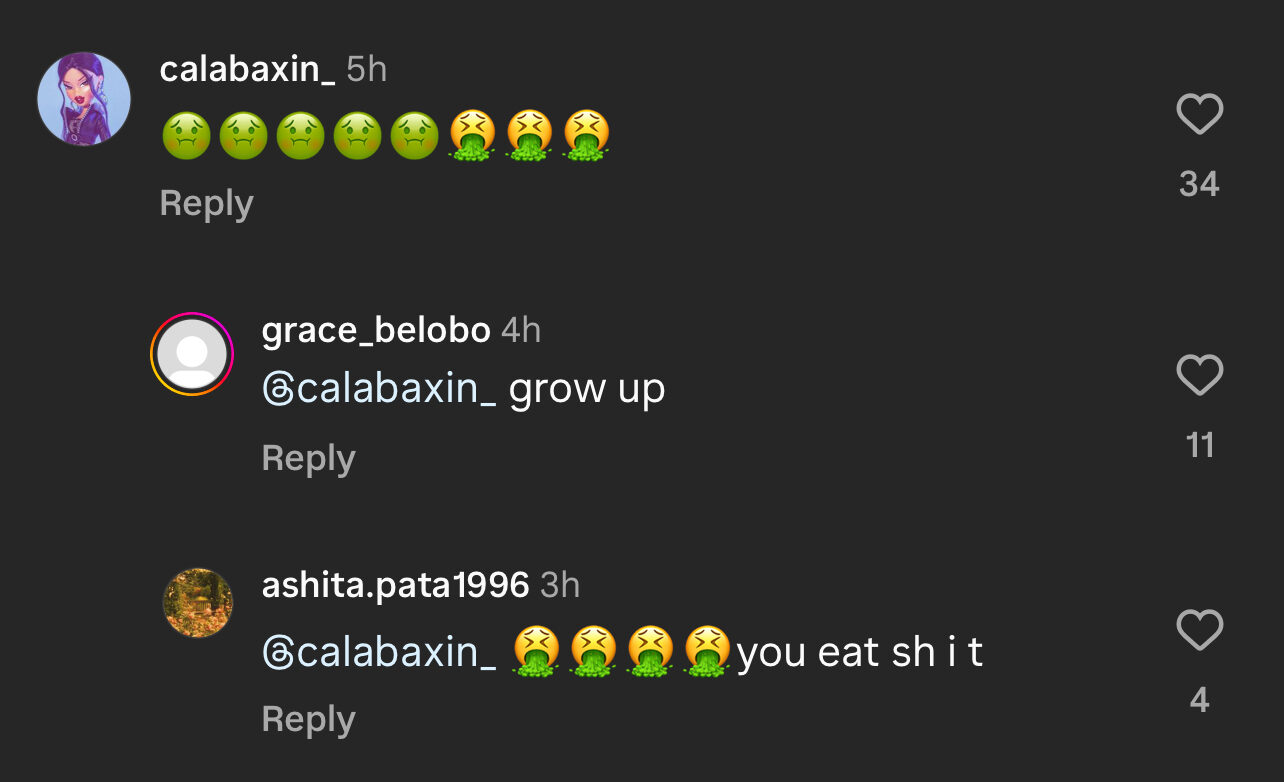Show the 11 likes on grace_belobo's reply
1284x782 pixels.
[1199, 445]
